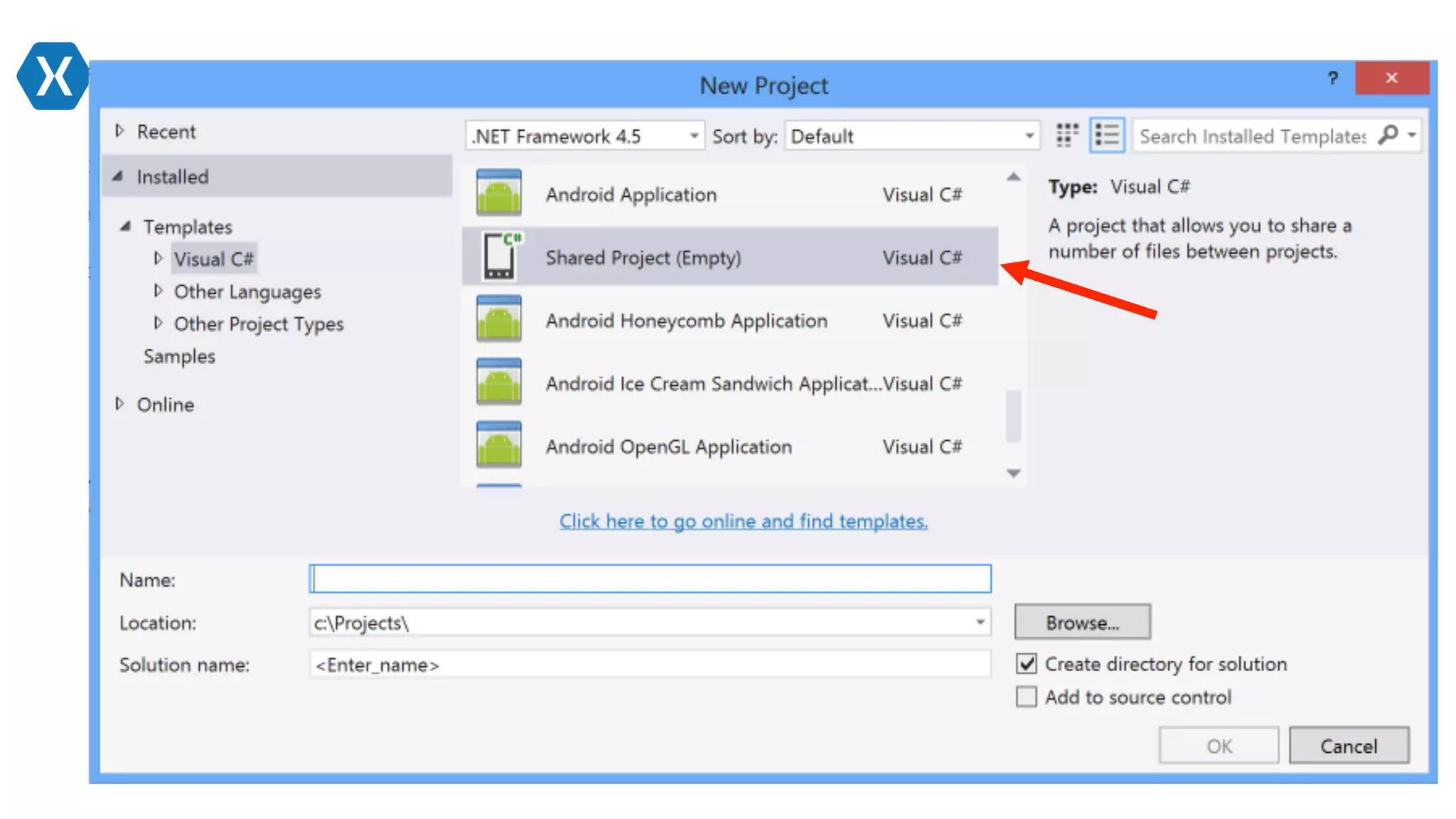Switch to small icons grid view

point(1066,135)
